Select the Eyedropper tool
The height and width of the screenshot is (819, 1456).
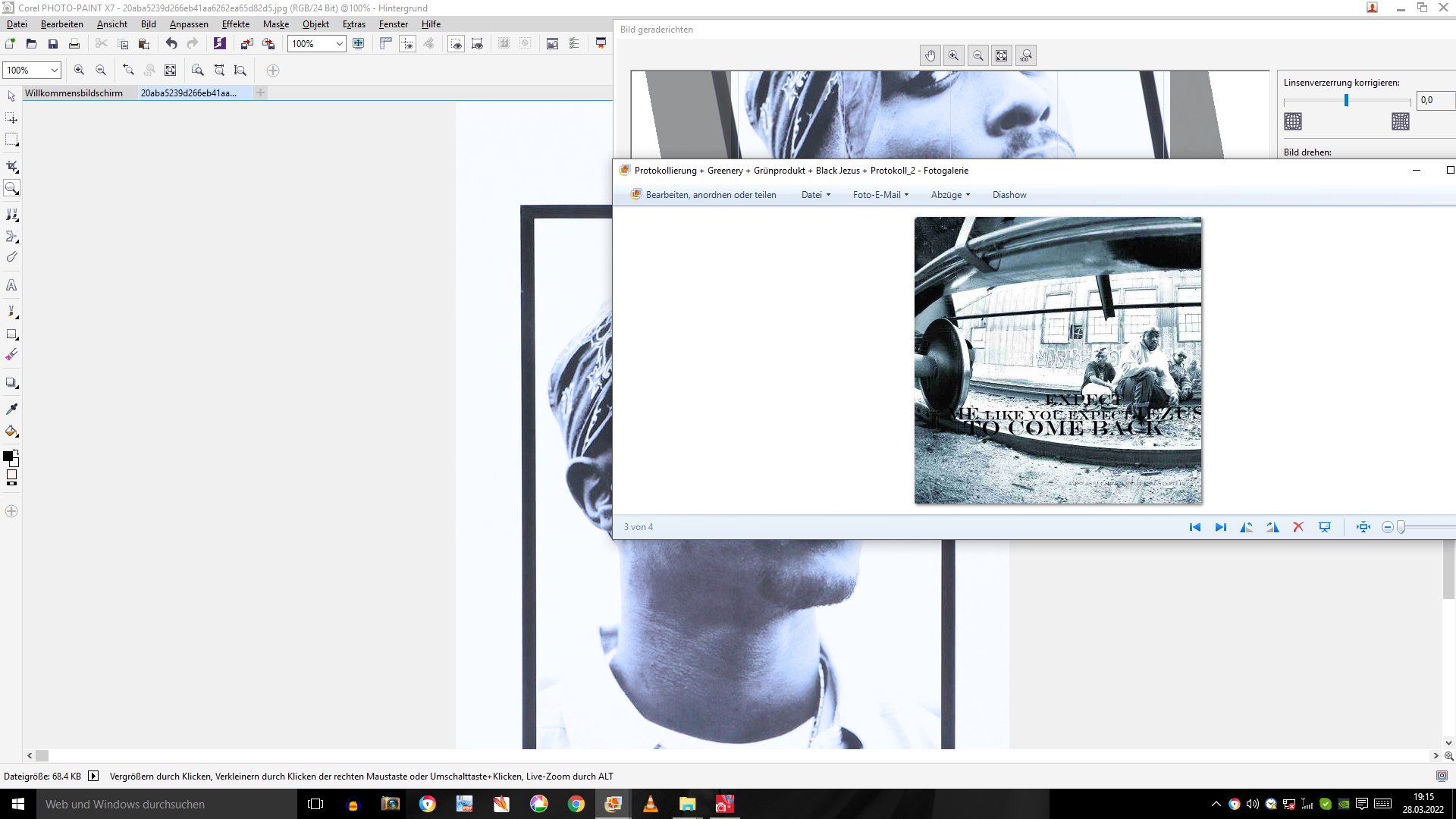click(x=11, y=409)
